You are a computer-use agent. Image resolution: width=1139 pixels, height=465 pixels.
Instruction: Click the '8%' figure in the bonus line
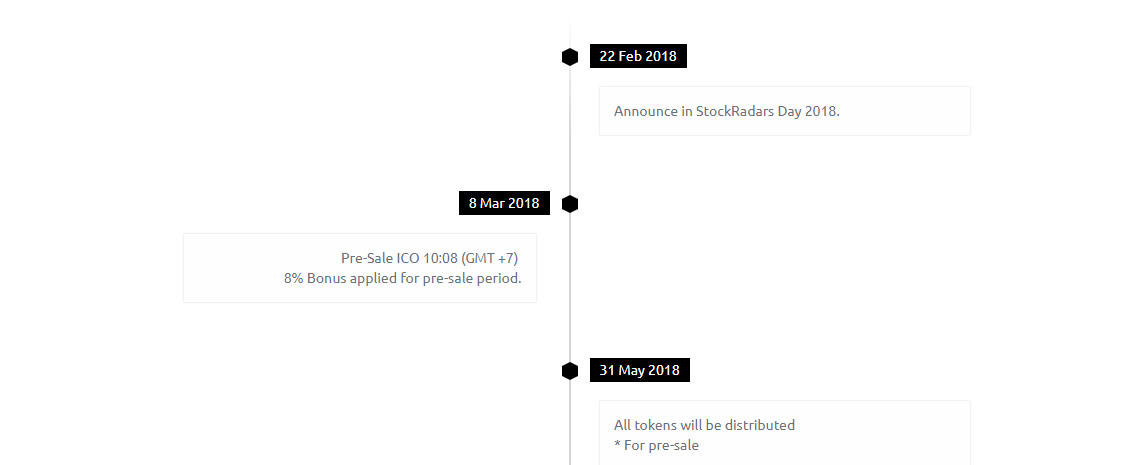tap(293, 278)
